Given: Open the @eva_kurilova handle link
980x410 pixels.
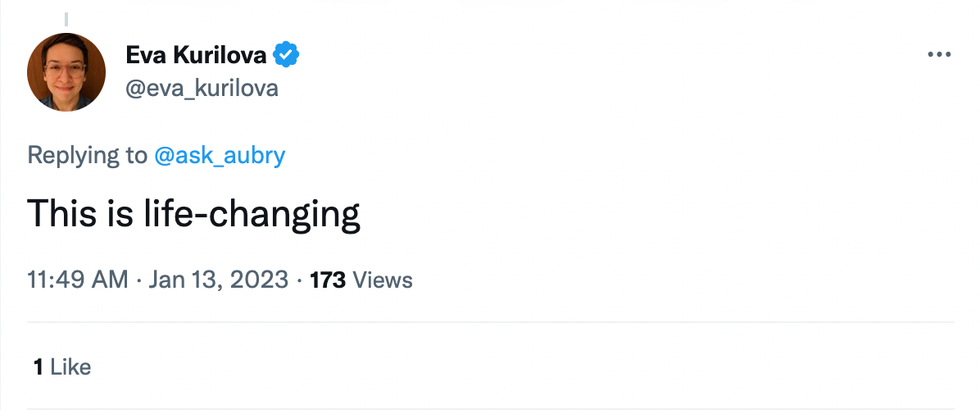Looking at the screenshot, I should click(201, 88).
